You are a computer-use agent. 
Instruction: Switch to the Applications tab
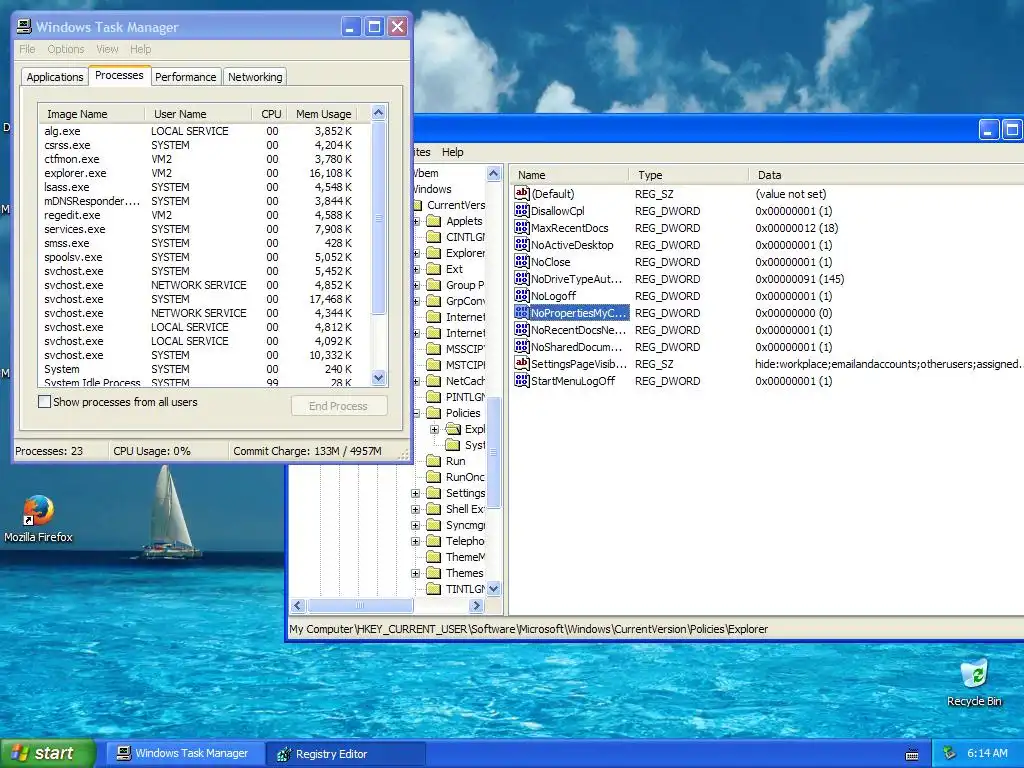point(55,76)
